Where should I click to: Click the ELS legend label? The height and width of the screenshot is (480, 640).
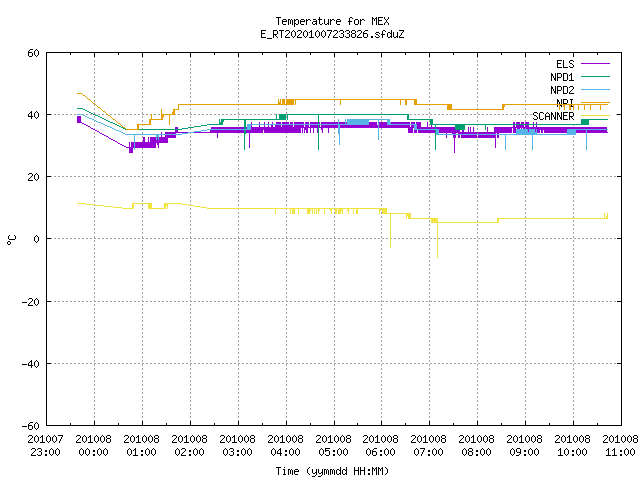tap(565, 64)
